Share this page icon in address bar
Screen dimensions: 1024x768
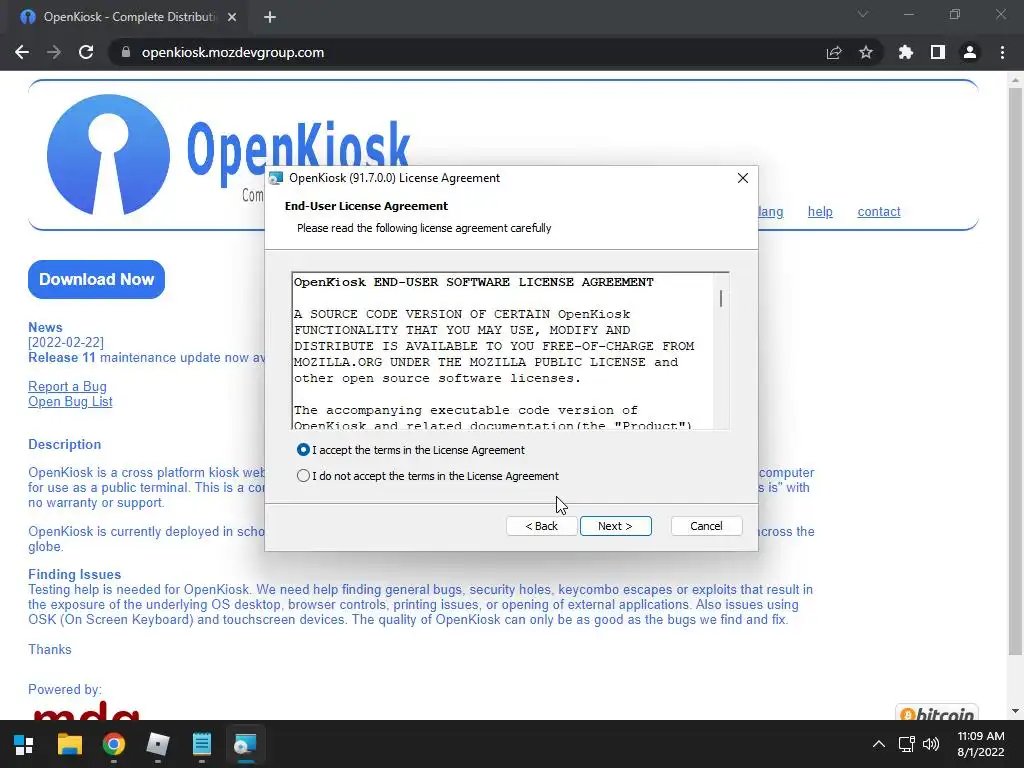pyautogui.click(x=834, y=52)
